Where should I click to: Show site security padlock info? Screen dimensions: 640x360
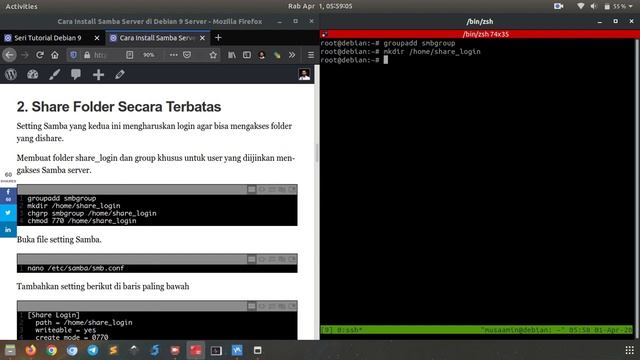[x=87, y=55]
